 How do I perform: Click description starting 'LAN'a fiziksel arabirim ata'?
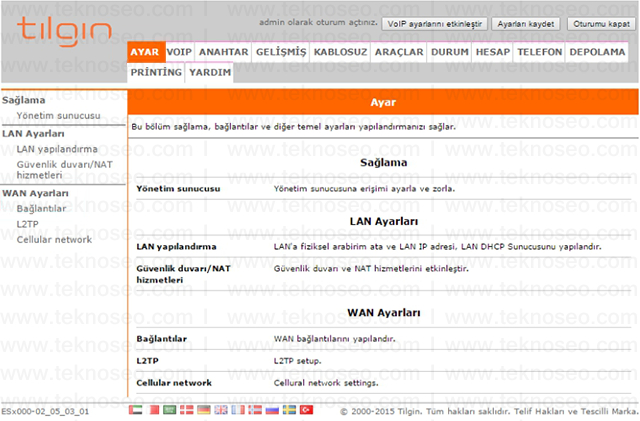[437, 247]
